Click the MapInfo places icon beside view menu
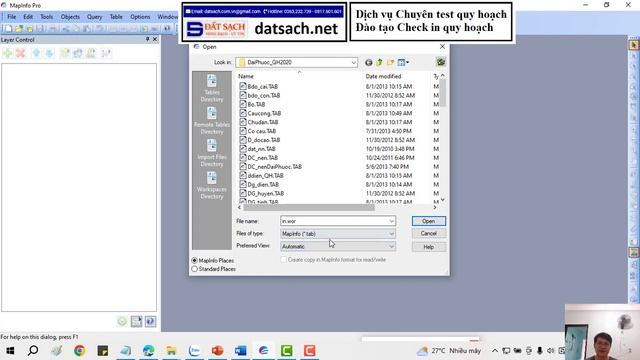This screenshot has height=360, width=640. [x=441, y=62]
